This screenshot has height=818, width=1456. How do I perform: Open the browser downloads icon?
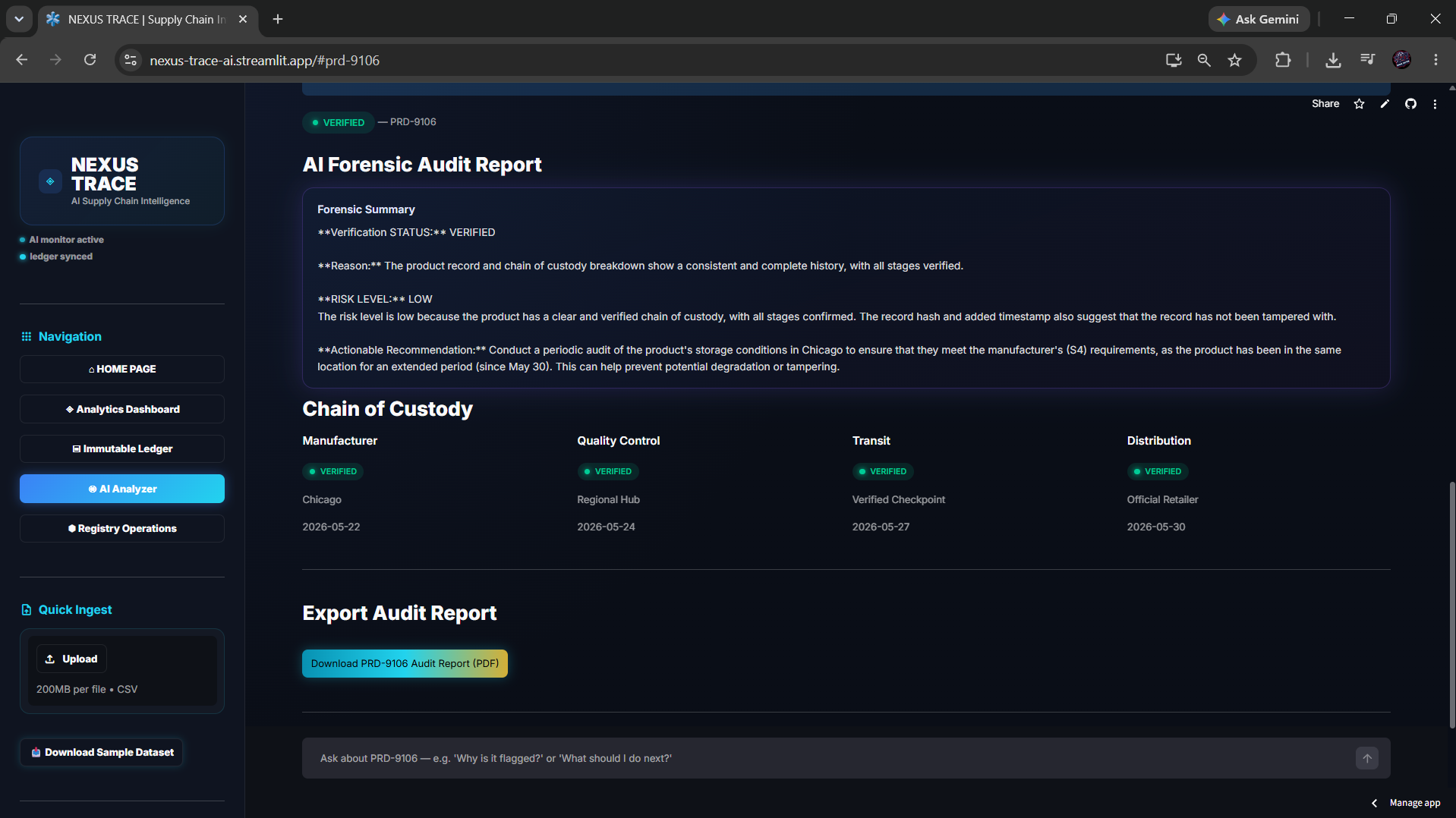coord(1333,60)
